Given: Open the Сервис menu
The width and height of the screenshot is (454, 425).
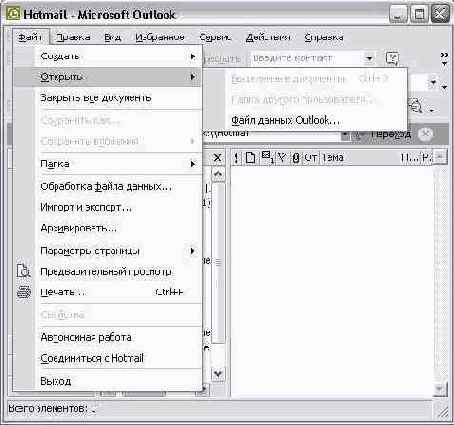Looking at the screenshot, I should point(215,37).
